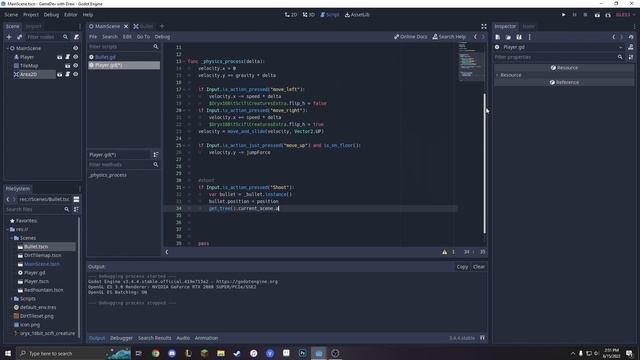
Task: Switch to the Debugger bottom tab
Action: point(121,338)
